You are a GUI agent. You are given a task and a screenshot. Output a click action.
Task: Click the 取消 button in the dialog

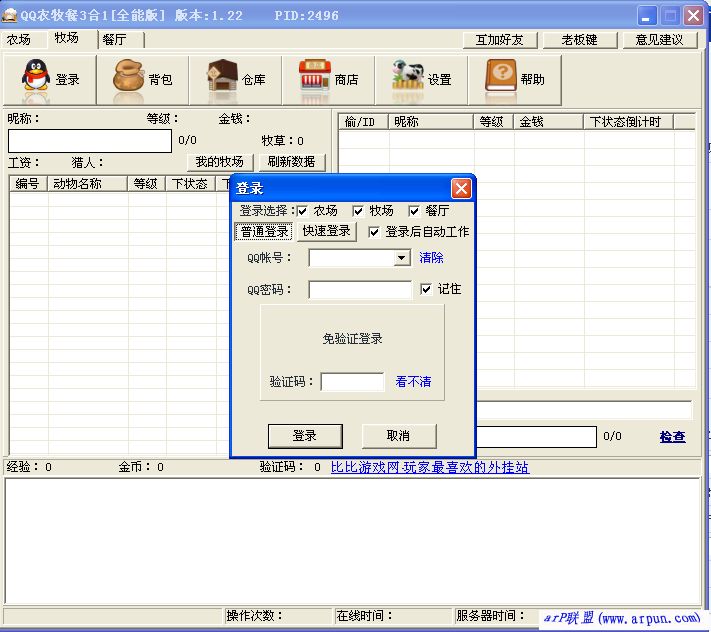tap(399, 436)
